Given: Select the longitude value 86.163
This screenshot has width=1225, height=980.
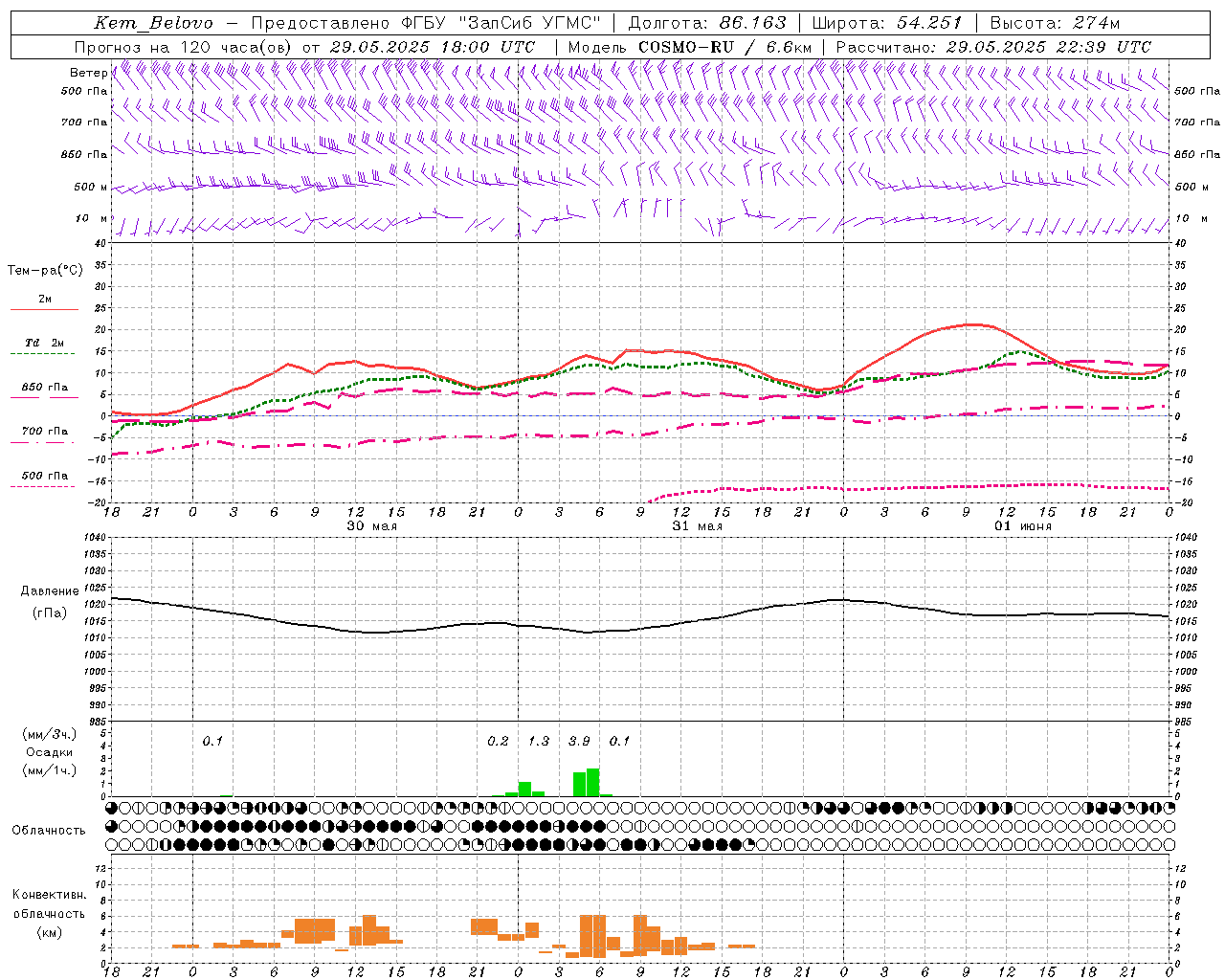Looking at the screenshot, I should 752,23.
